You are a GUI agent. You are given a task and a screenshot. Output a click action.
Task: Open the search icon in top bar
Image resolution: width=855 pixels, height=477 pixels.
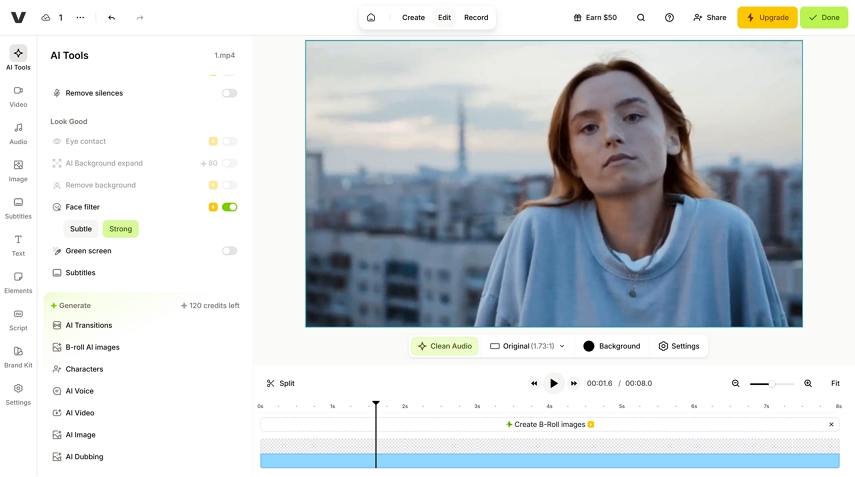click(x=641, y=17)
